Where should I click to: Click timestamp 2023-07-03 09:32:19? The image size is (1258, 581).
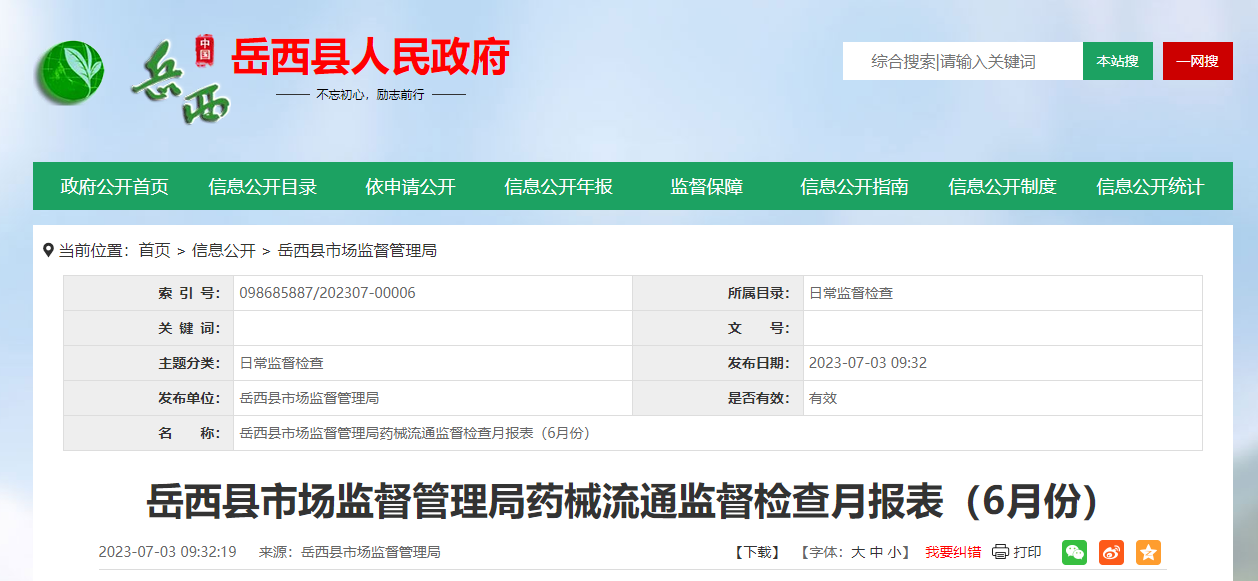click(167, 552)
